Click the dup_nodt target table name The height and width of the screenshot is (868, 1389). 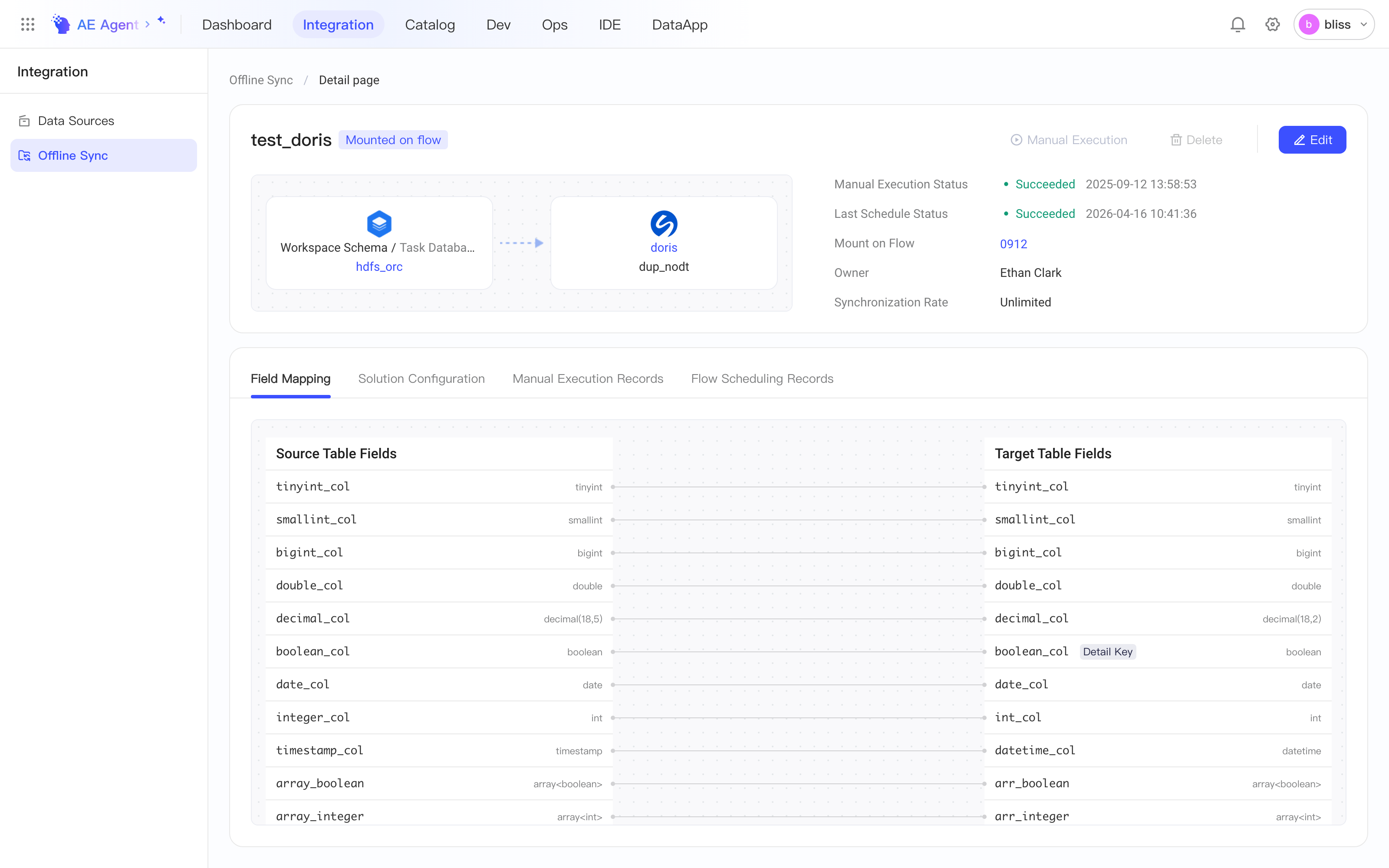pos(664,267)
